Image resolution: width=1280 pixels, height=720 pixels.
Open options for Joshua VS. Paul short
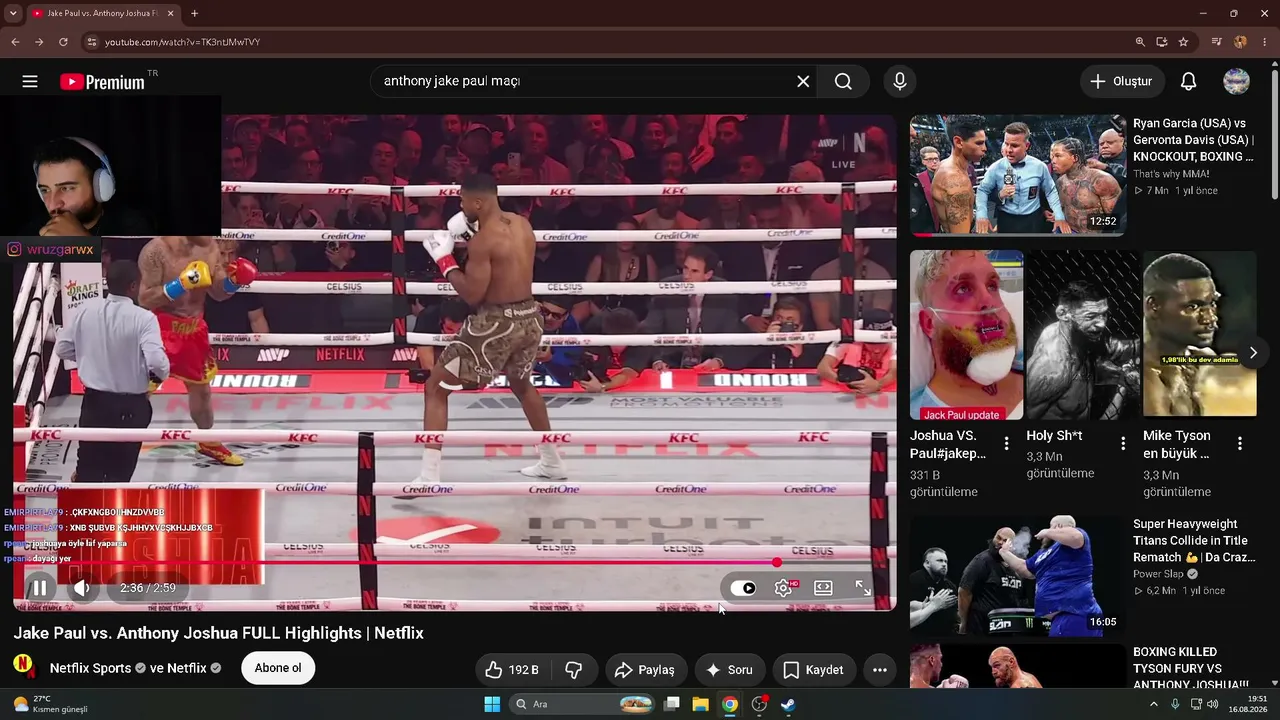pos(1006,443)
